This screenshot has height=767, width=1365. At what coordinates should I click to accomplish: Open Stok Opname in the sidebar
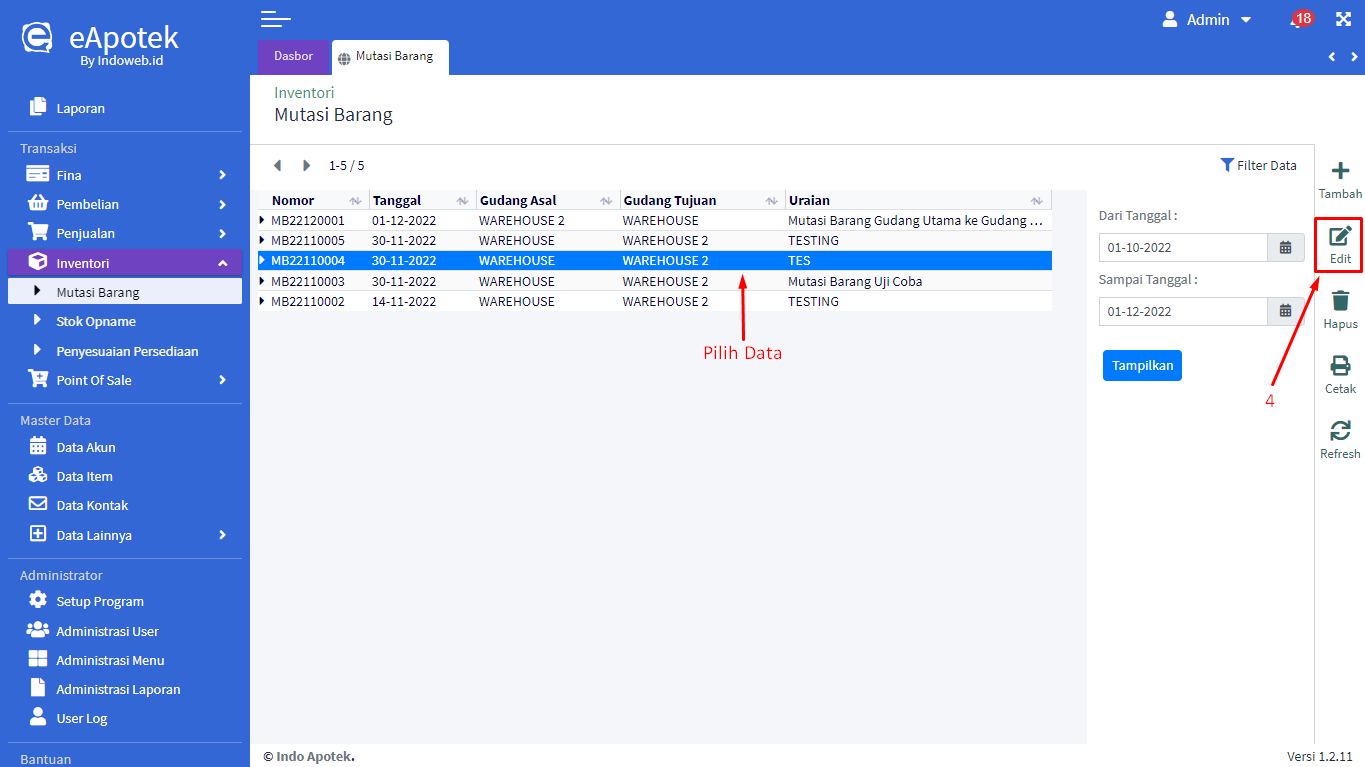96,322
